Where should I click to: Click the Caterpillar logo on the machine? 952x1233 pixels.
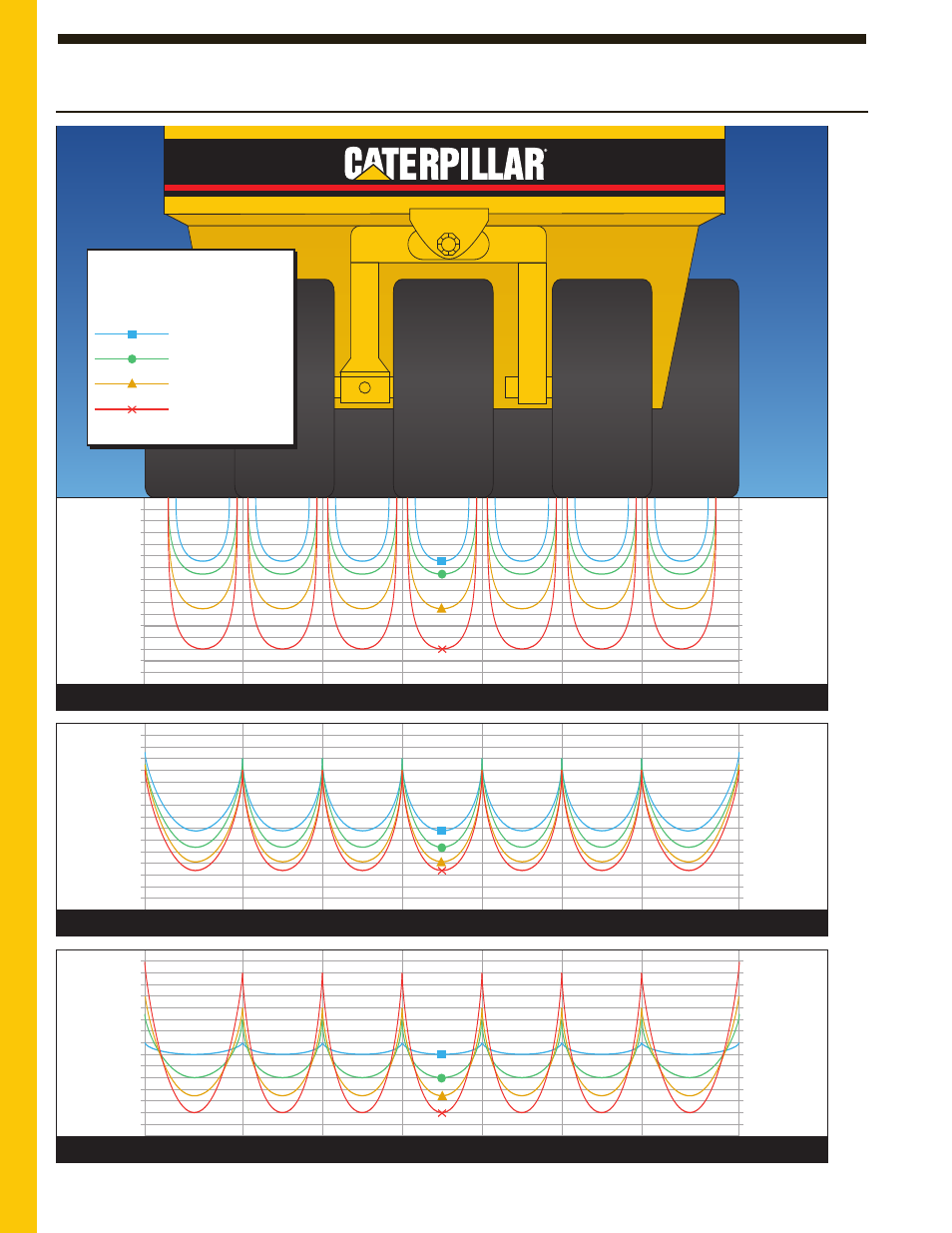click(x=445, y=164)
